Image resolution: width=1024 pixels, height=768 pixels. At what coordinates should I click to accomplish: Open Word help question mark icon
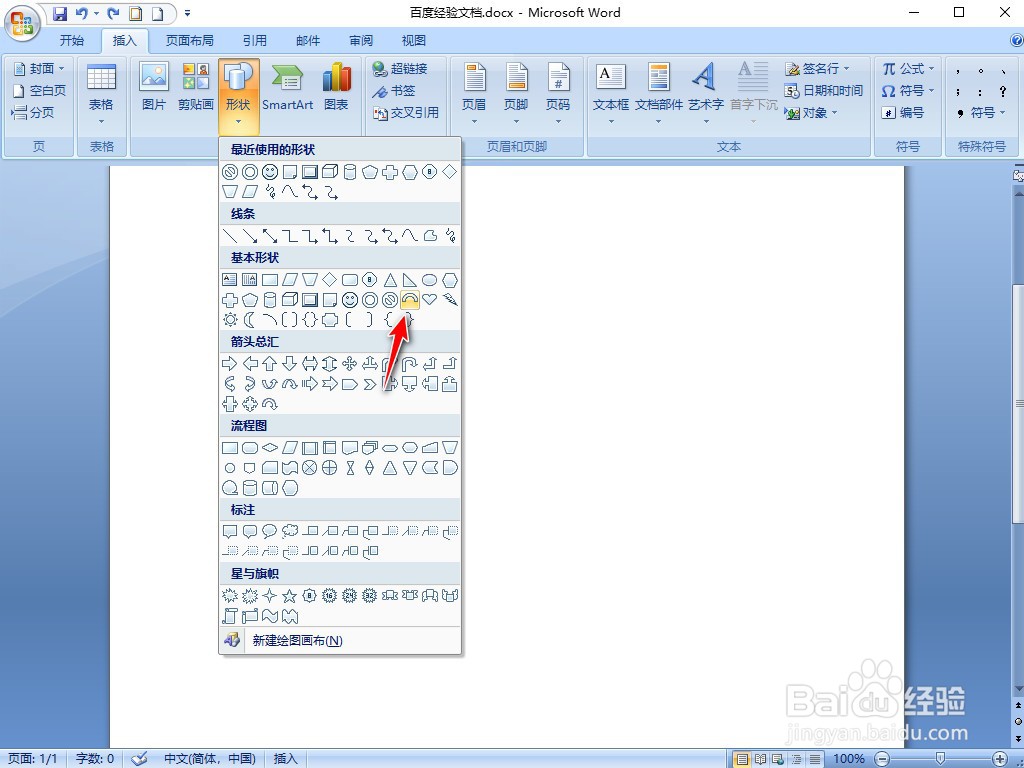pos(1016,40)
